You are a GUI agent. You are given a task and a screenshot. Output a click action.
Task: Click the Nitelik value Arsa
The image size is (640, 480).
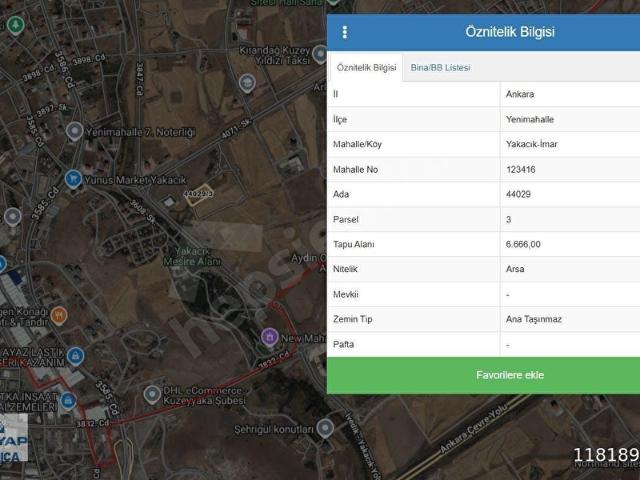point(515,269)
